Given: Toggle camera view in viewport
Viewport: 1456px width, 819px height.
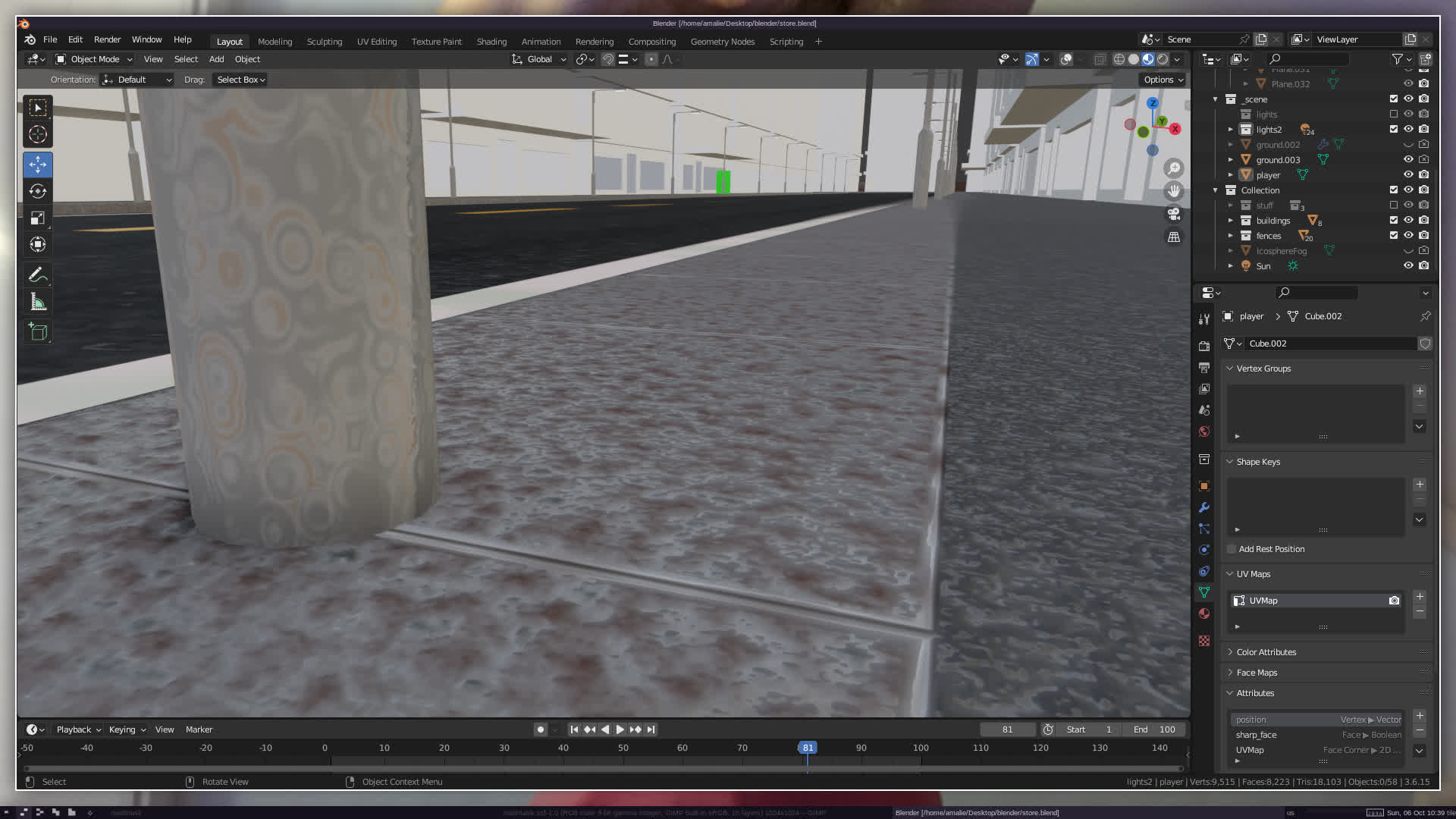Looking at the screenshot, I should (1174, 214).
